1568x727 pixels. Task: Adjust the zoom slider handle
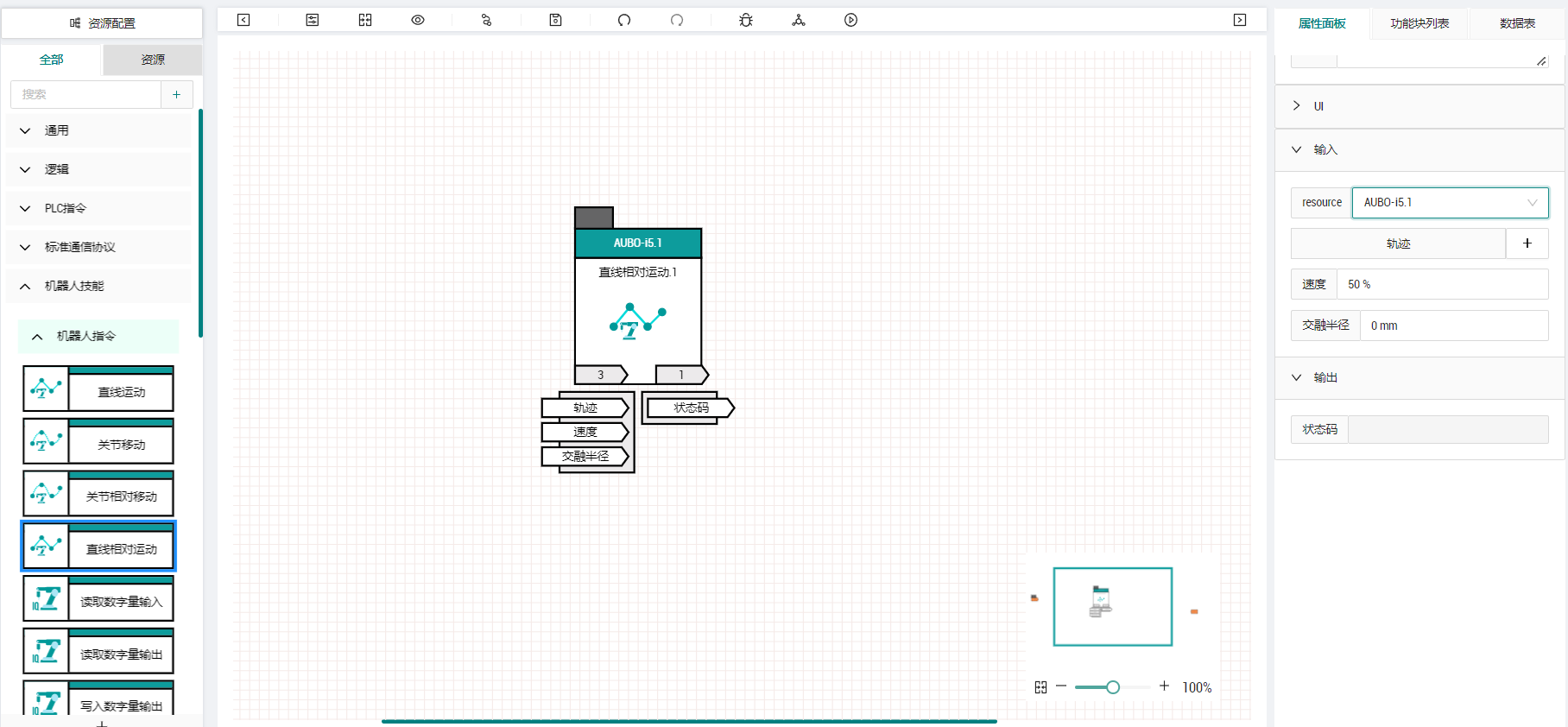(x=1113, y=687)
